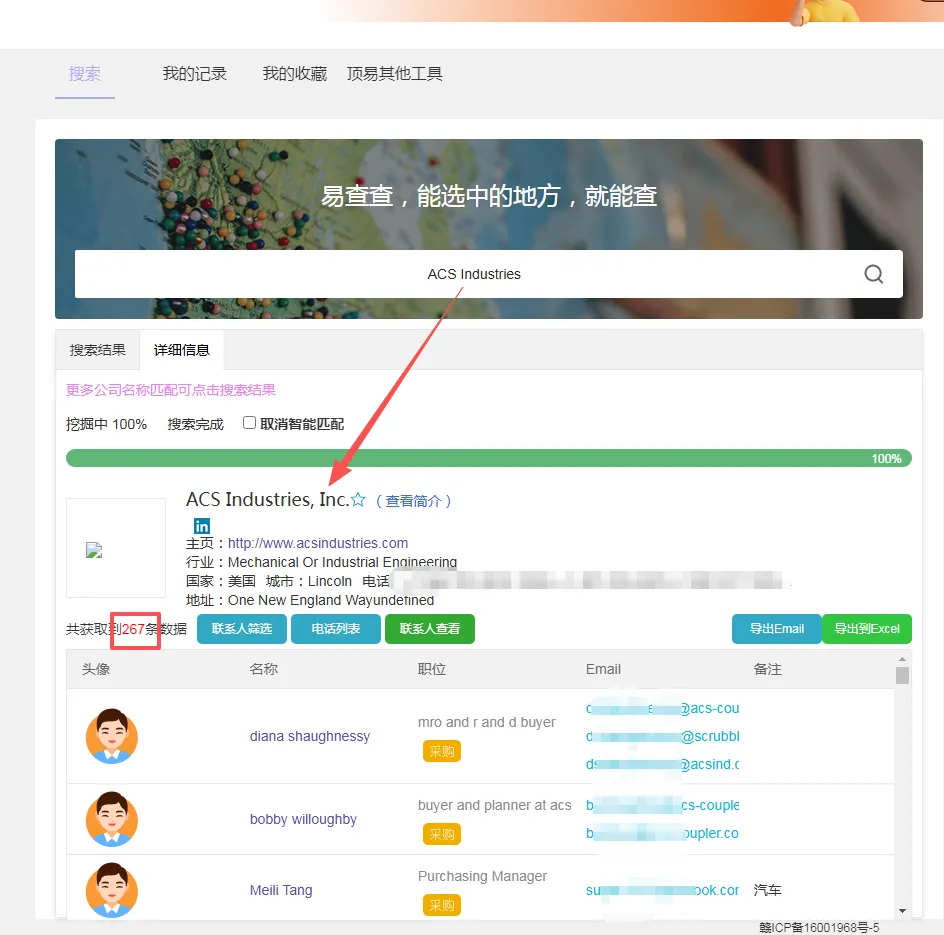Screen dimensions: 944x935
Task: Click the 赣ICP备16001968号-5 footer link
Action: (819, 927)
